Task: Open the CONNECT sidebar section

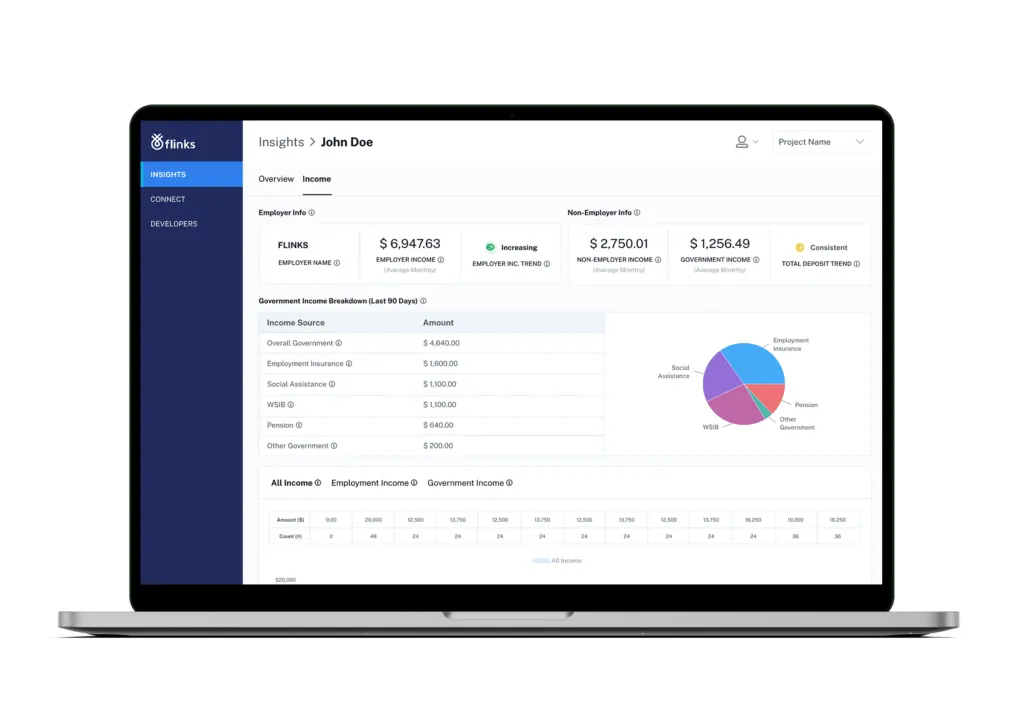Action: point(168,199)
